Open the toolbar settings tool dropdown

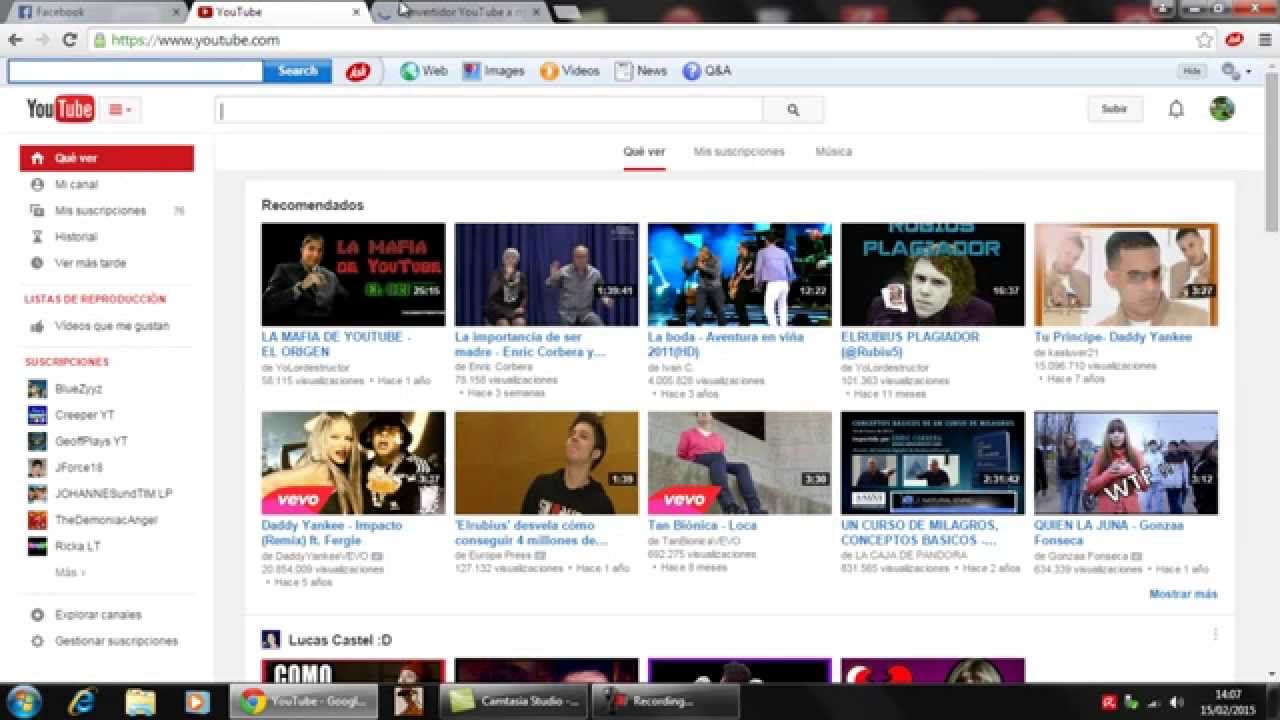1237,71
